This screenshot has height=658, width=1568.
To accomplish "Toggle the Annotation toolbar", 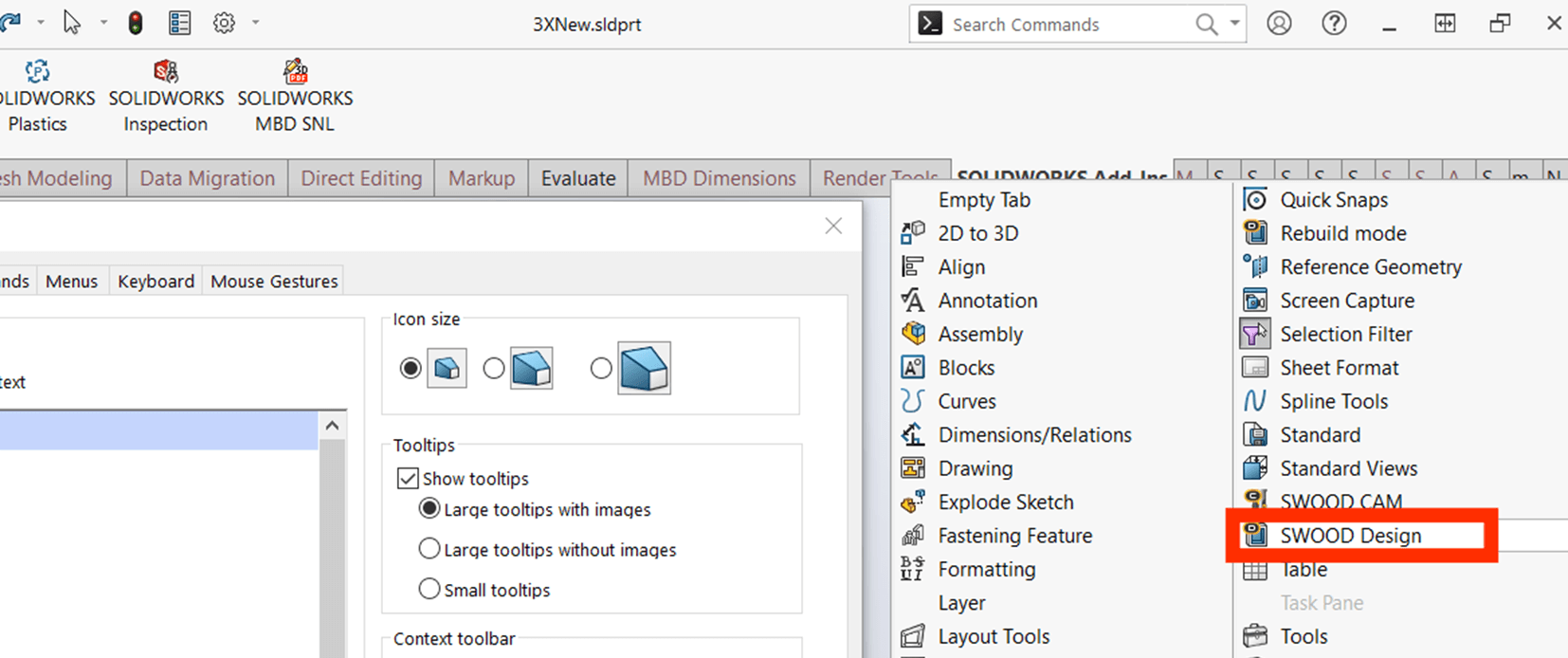I will [987, 301].
